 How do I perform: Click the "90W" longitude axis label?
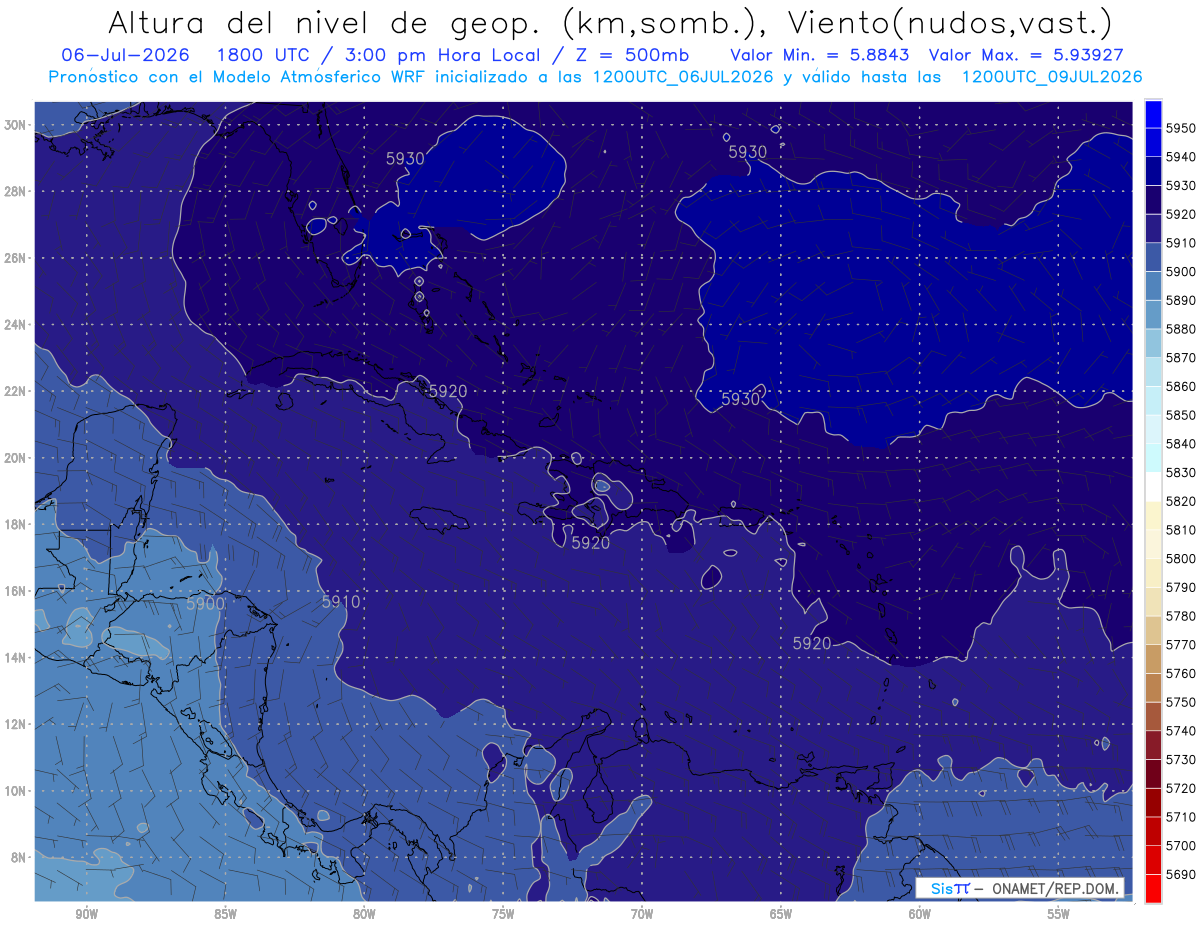(86, 915)
